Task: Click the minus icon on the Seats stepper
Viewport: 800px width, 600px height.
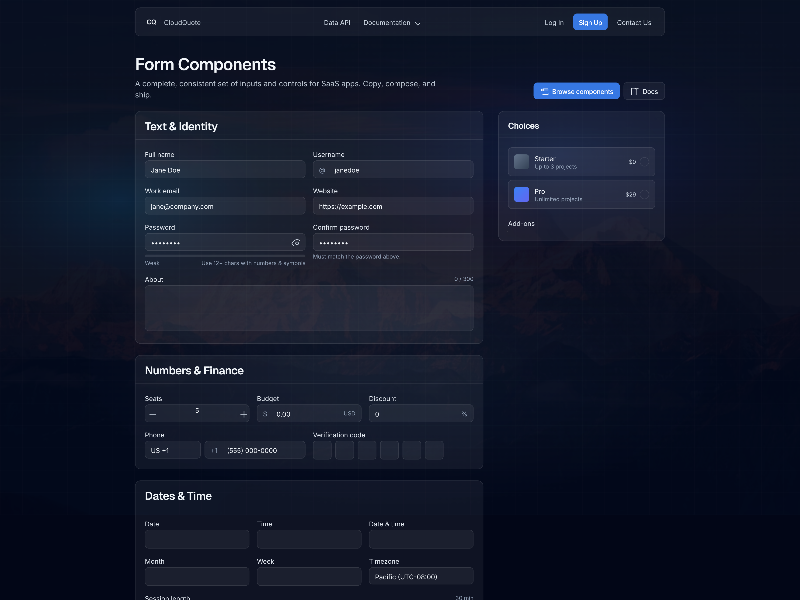Action: pyautogui.click(x=150, y=412)
